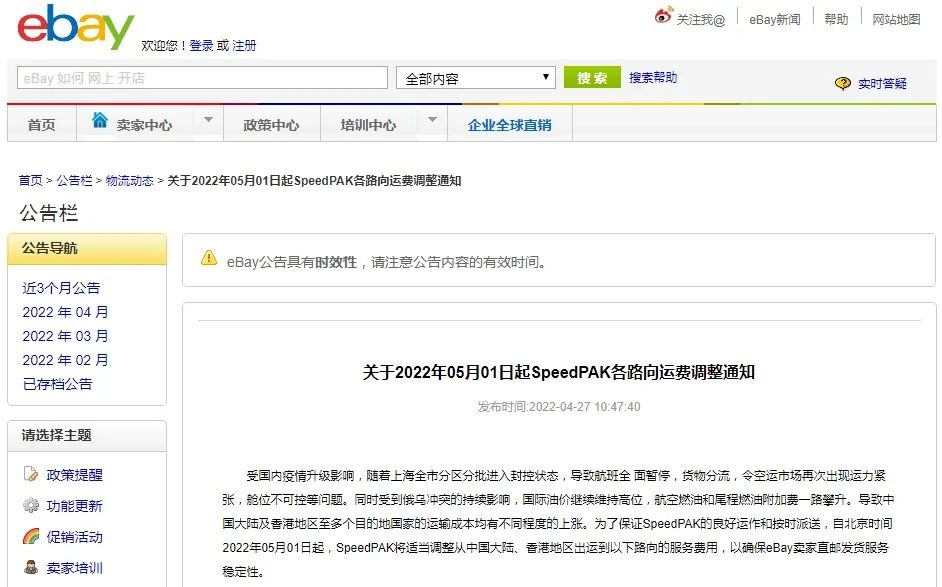This screenshot has width=942, height=587.
Task: Open the 已存档公告 archive link
Action: [57, 384]
